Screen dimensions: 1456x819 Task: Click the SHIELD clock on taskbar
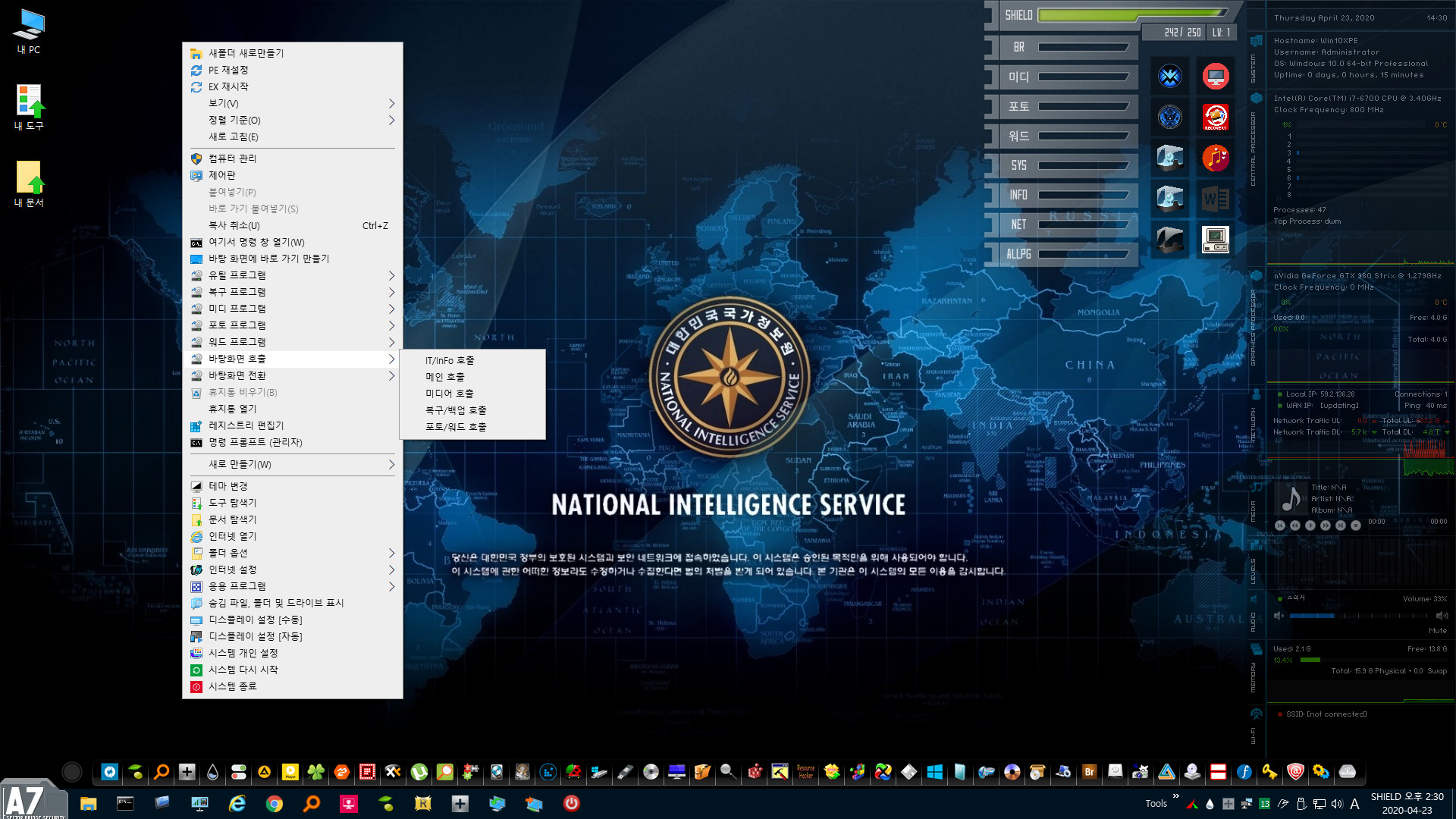(1407, 803)
